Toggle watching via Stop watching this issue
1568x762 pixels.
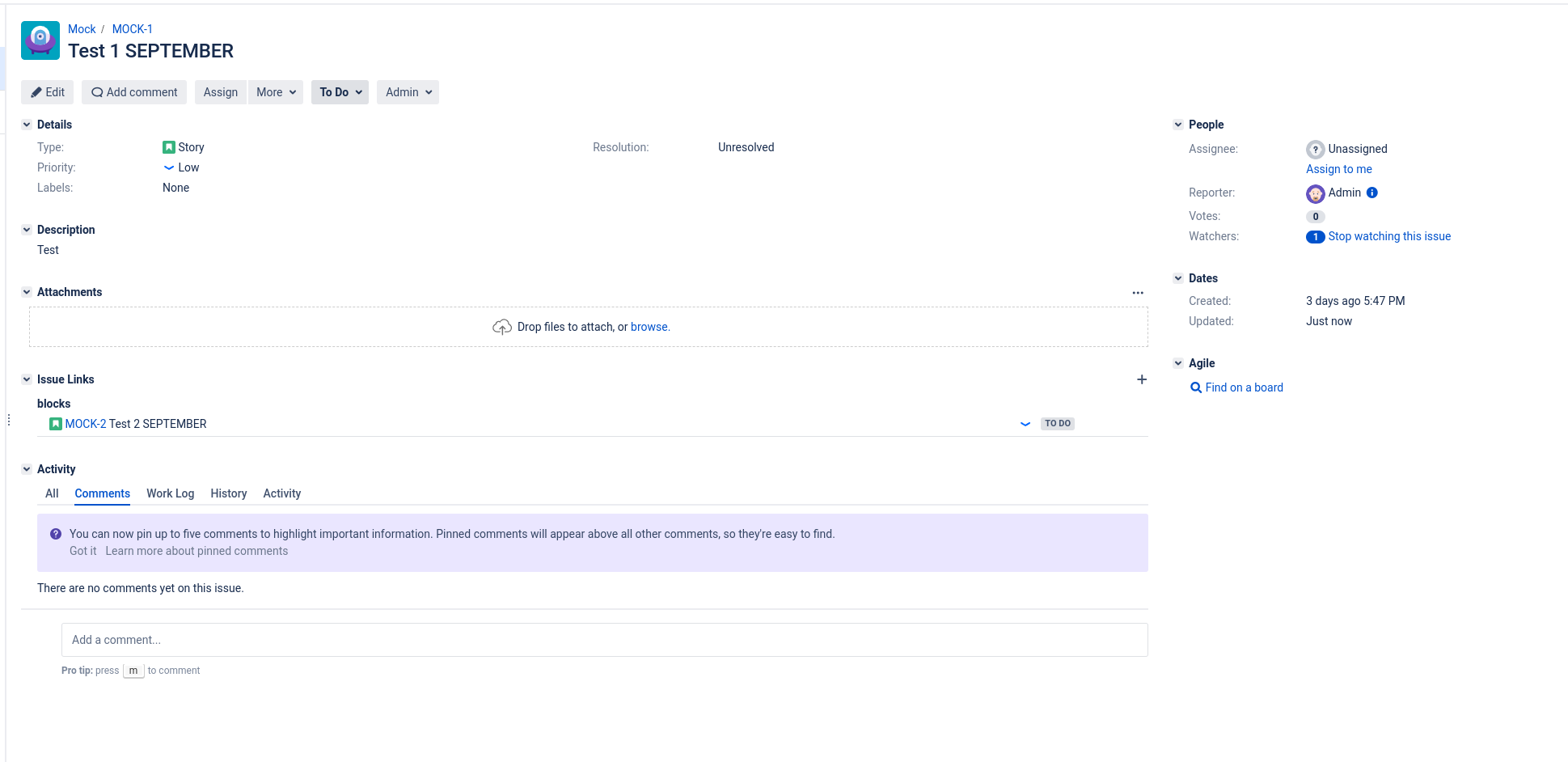click(1388, 236)
